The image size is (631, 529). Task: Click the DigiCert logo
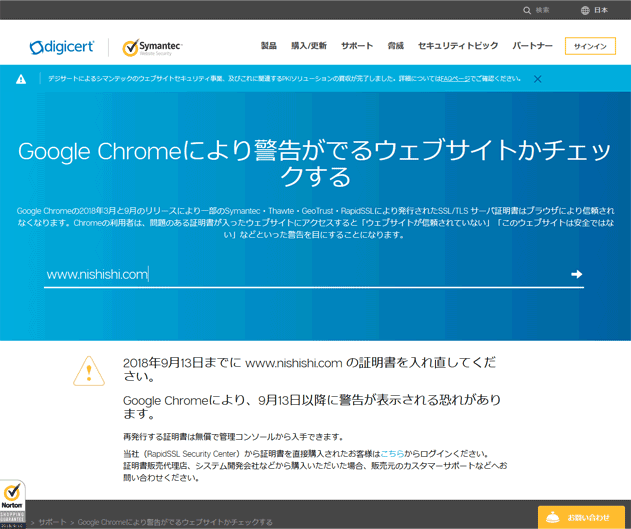tap(62, 47)
